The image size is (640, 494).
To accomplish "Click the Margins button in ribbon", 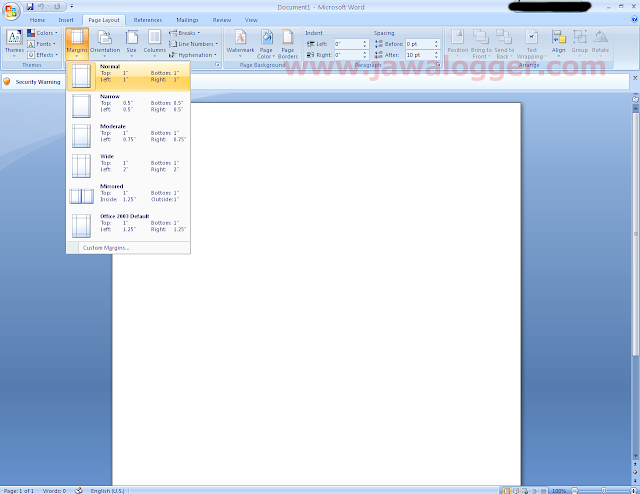I will coord(77,43).
